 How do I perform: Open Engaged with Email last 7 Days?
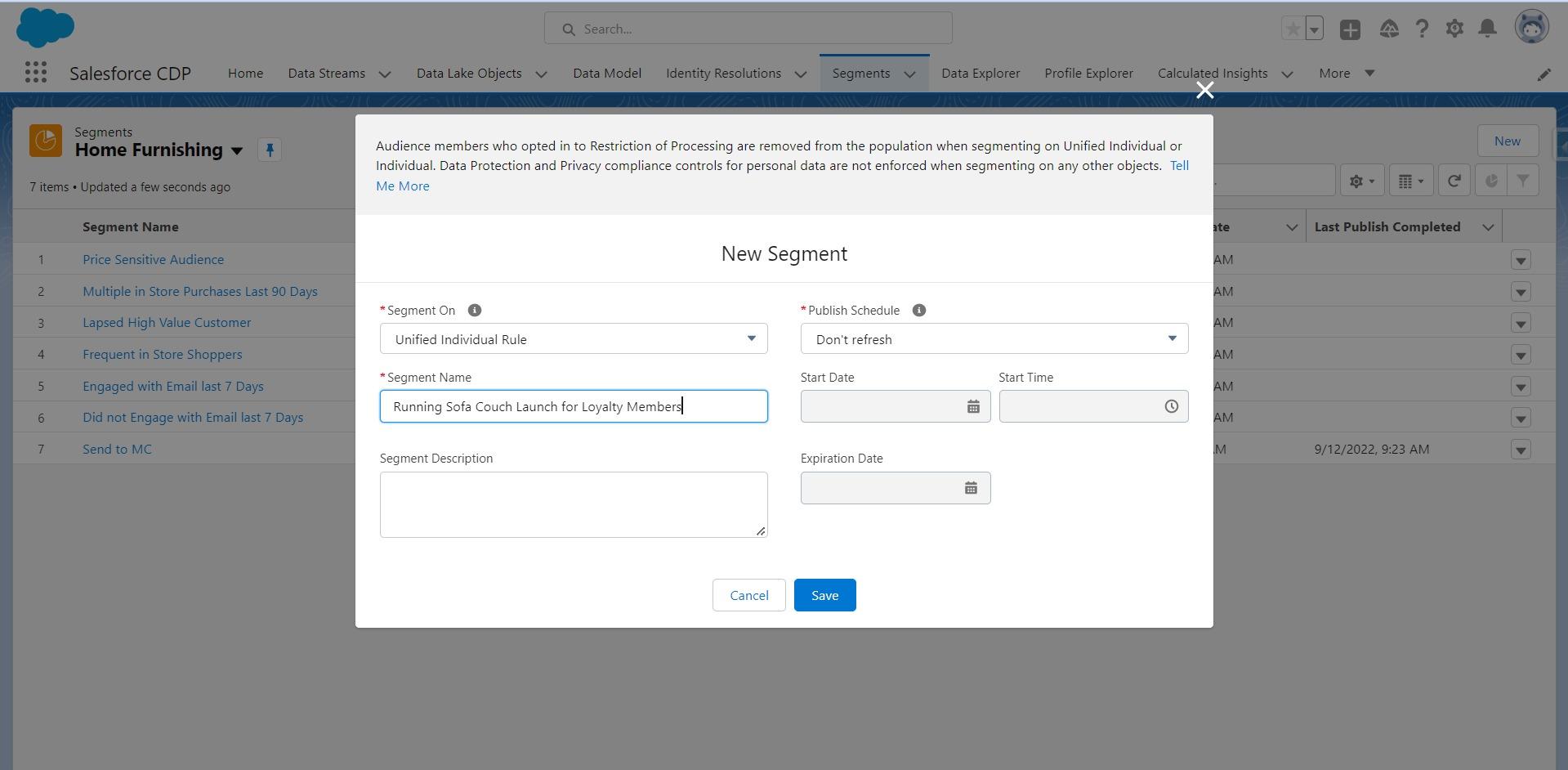pos(172,386)
